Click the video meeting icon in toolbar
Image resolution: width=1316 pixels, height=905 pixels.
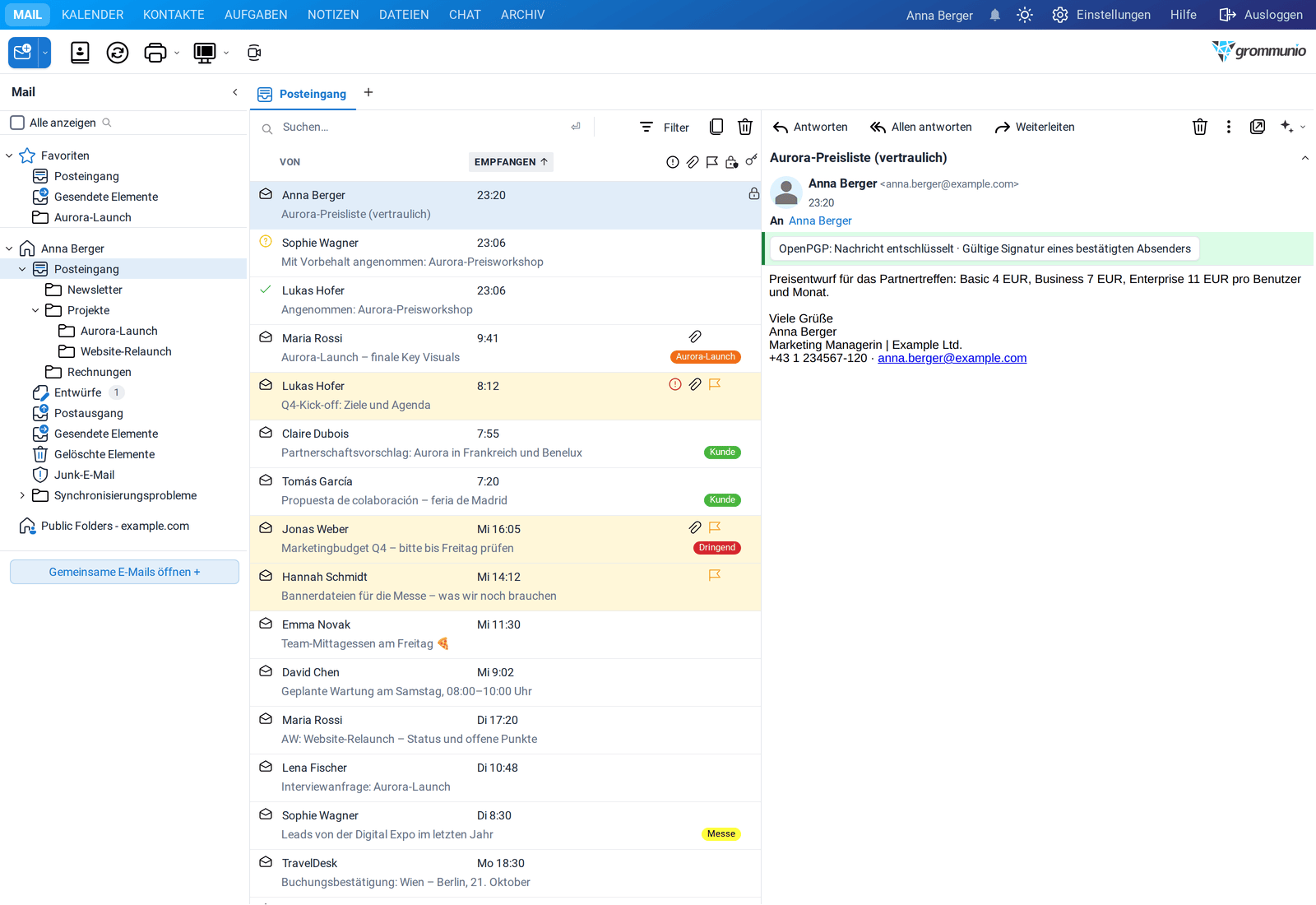254,53
